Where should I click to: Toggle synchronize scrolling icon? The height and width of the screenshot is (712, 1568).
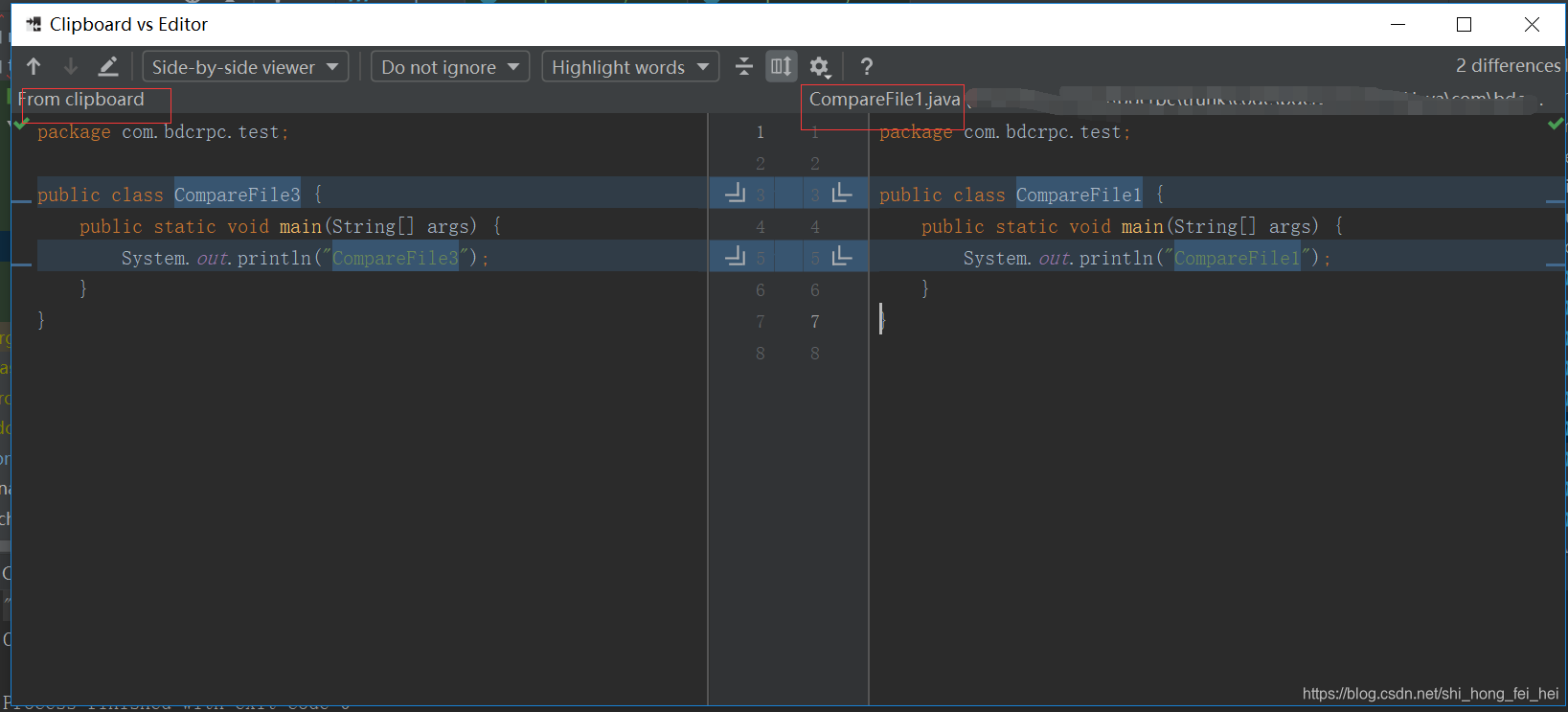pyautogui.click(x=782, y=66)
